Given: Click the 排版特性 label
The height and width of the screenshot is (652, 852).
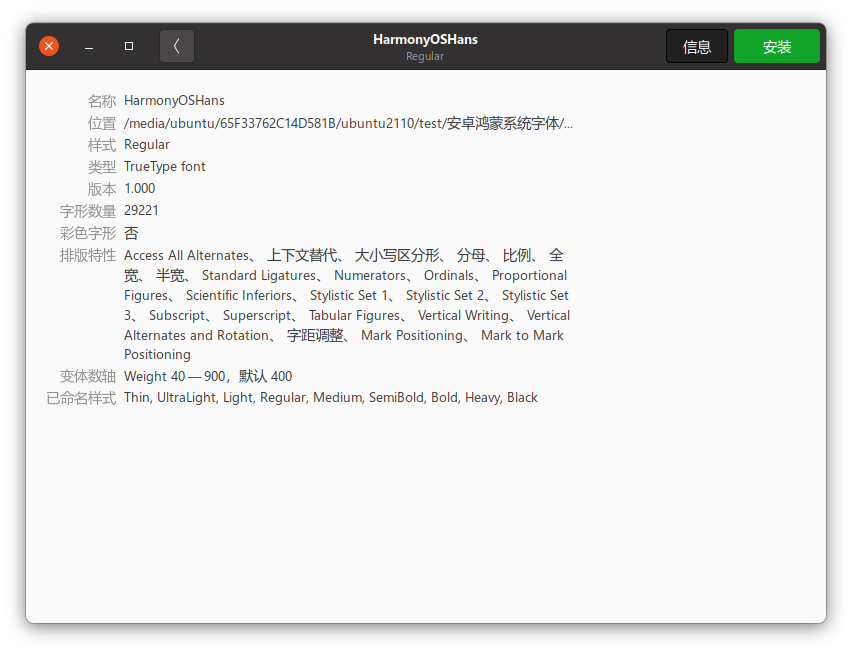Looking at the screenshot, I should (x=88, y=255).
